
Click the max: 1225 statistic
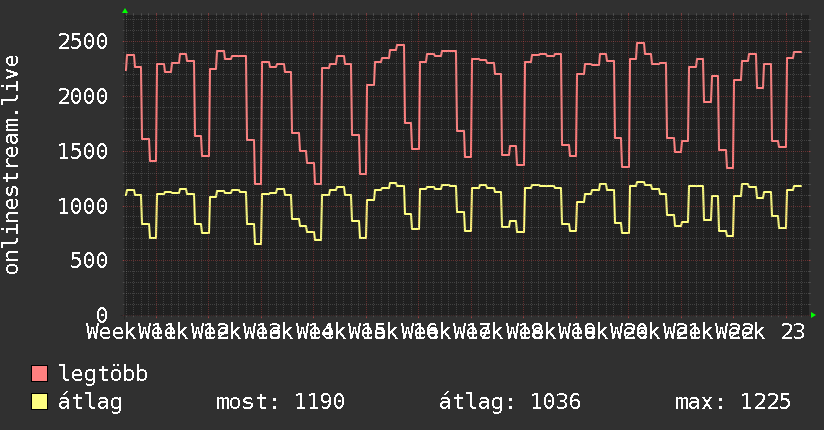pyautogui.click(x=733, y=402)
